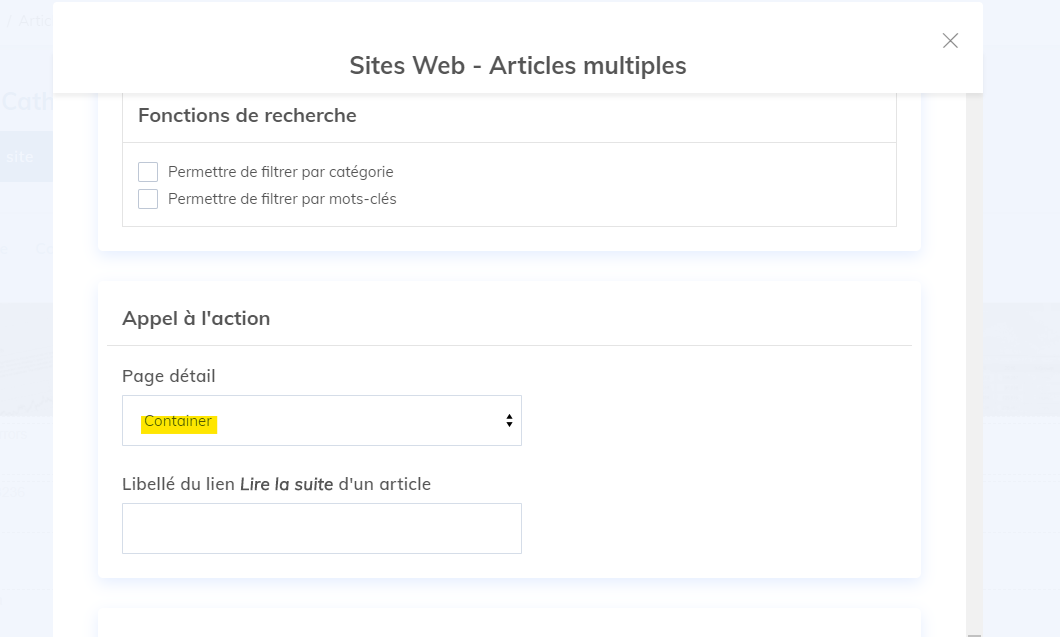
Task: Focus the Lire la suite label input field
Action: [x=321, y=528]
